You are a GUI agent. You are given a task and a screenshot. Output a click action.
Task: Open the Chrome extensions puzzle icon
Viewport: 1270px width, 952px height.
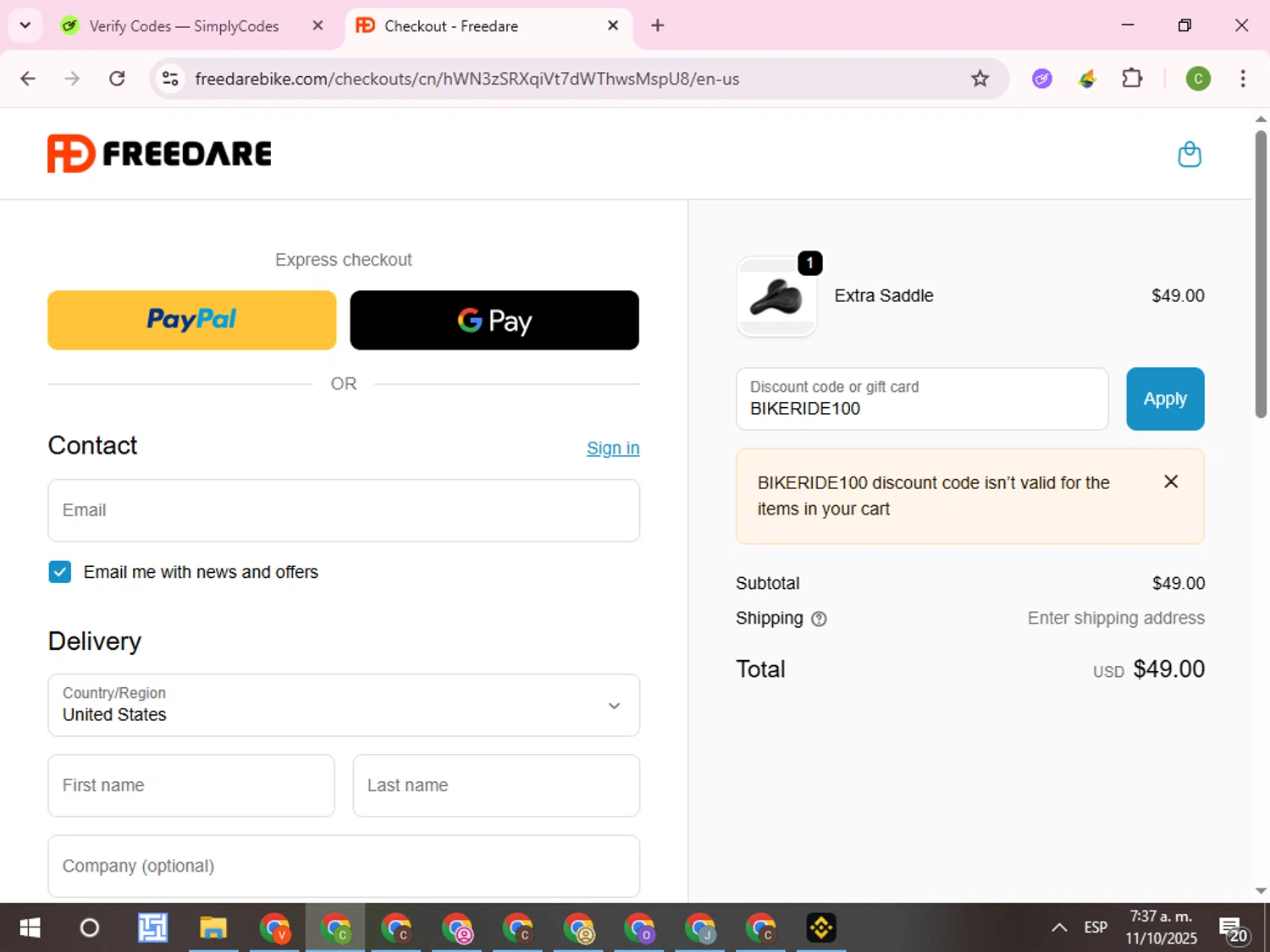click(x=1132, y=79)
